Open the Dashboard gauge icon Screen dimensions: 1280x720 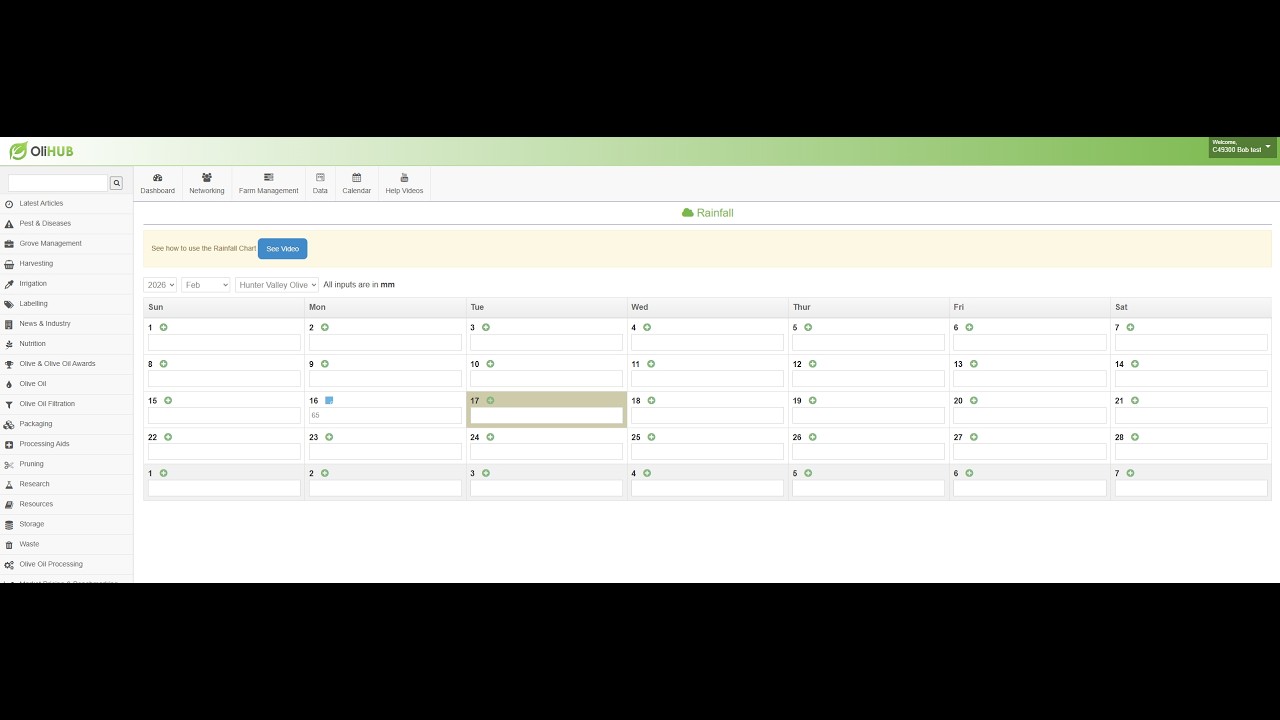pos(157,178)
